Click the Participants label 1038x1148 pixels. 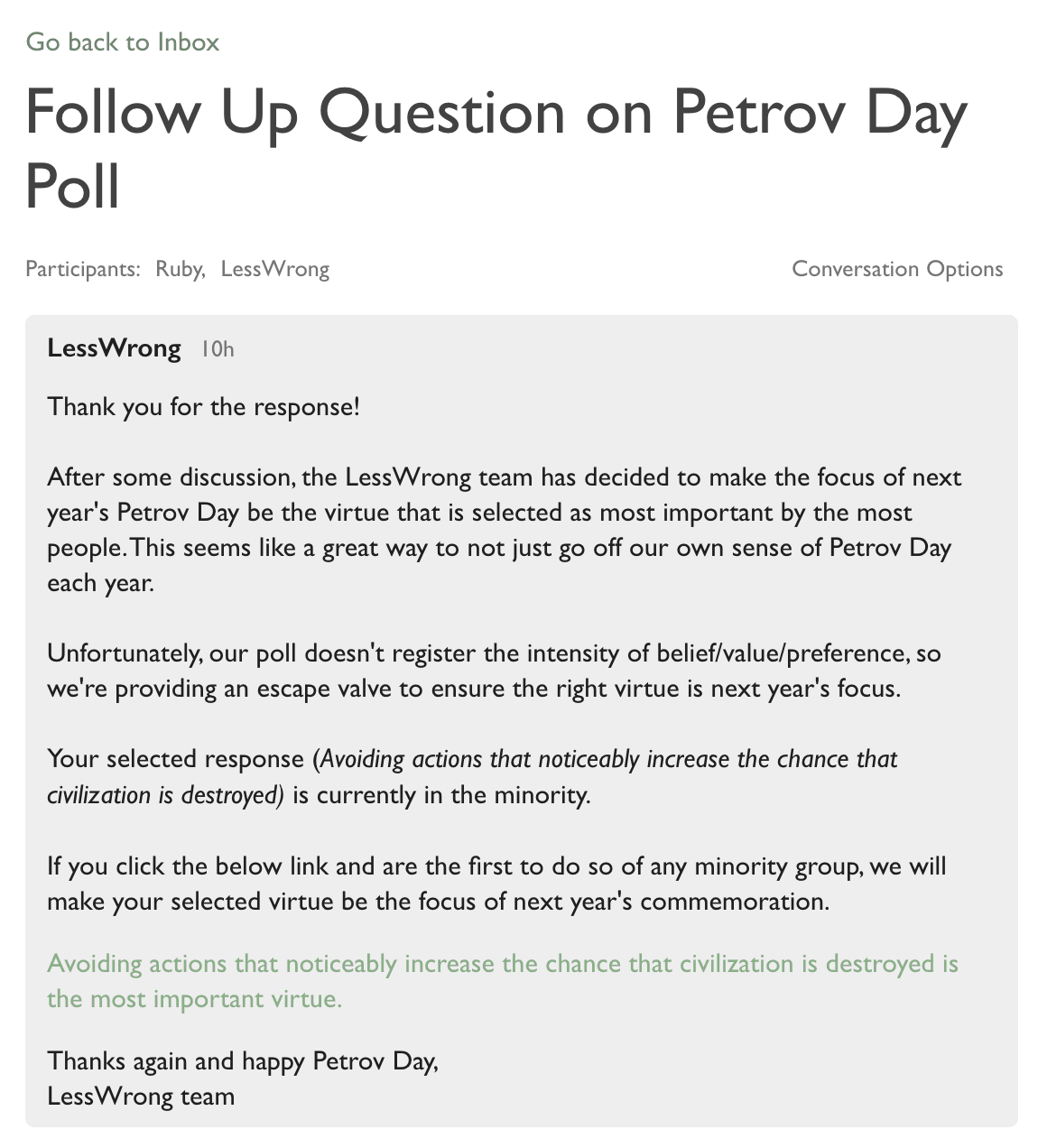tap(82, 269)
